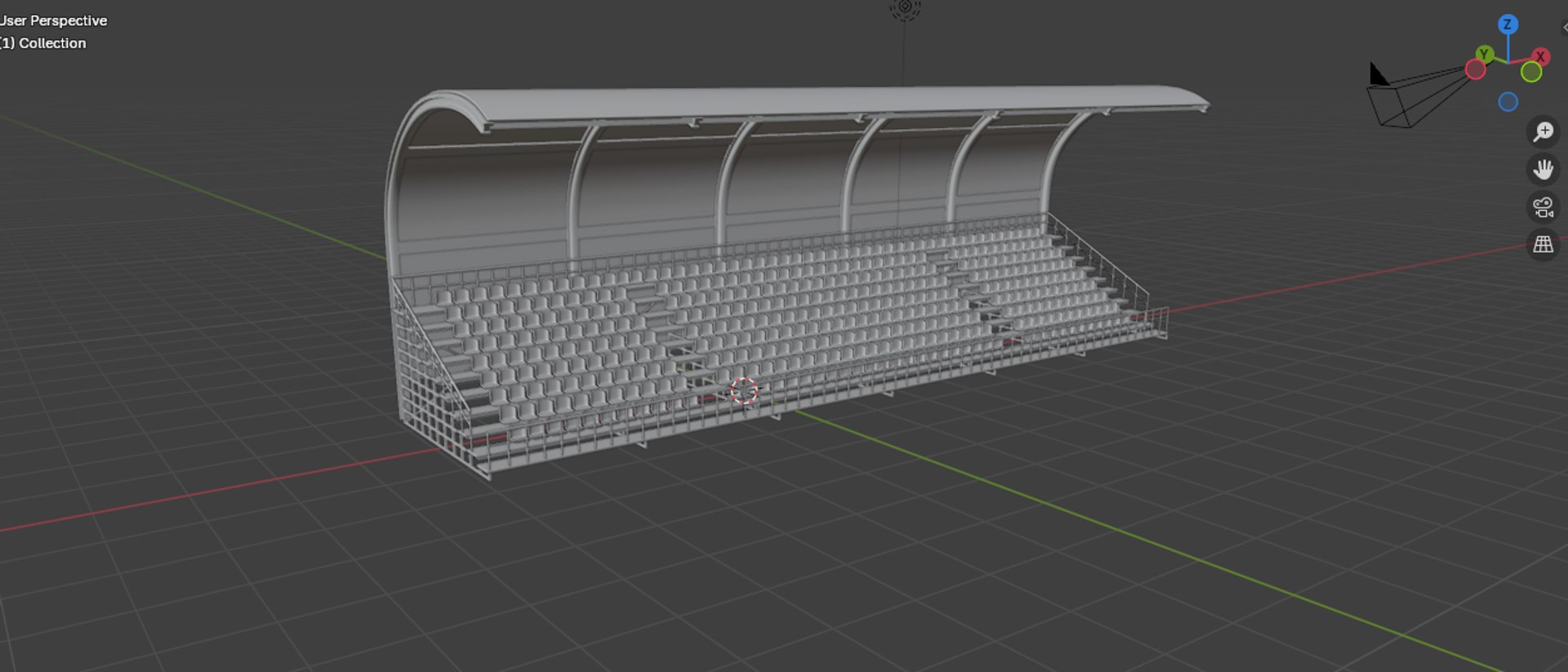Click the green Y axis gizmo handle
1568x672 pixels.
click(x=1485, y=55)
